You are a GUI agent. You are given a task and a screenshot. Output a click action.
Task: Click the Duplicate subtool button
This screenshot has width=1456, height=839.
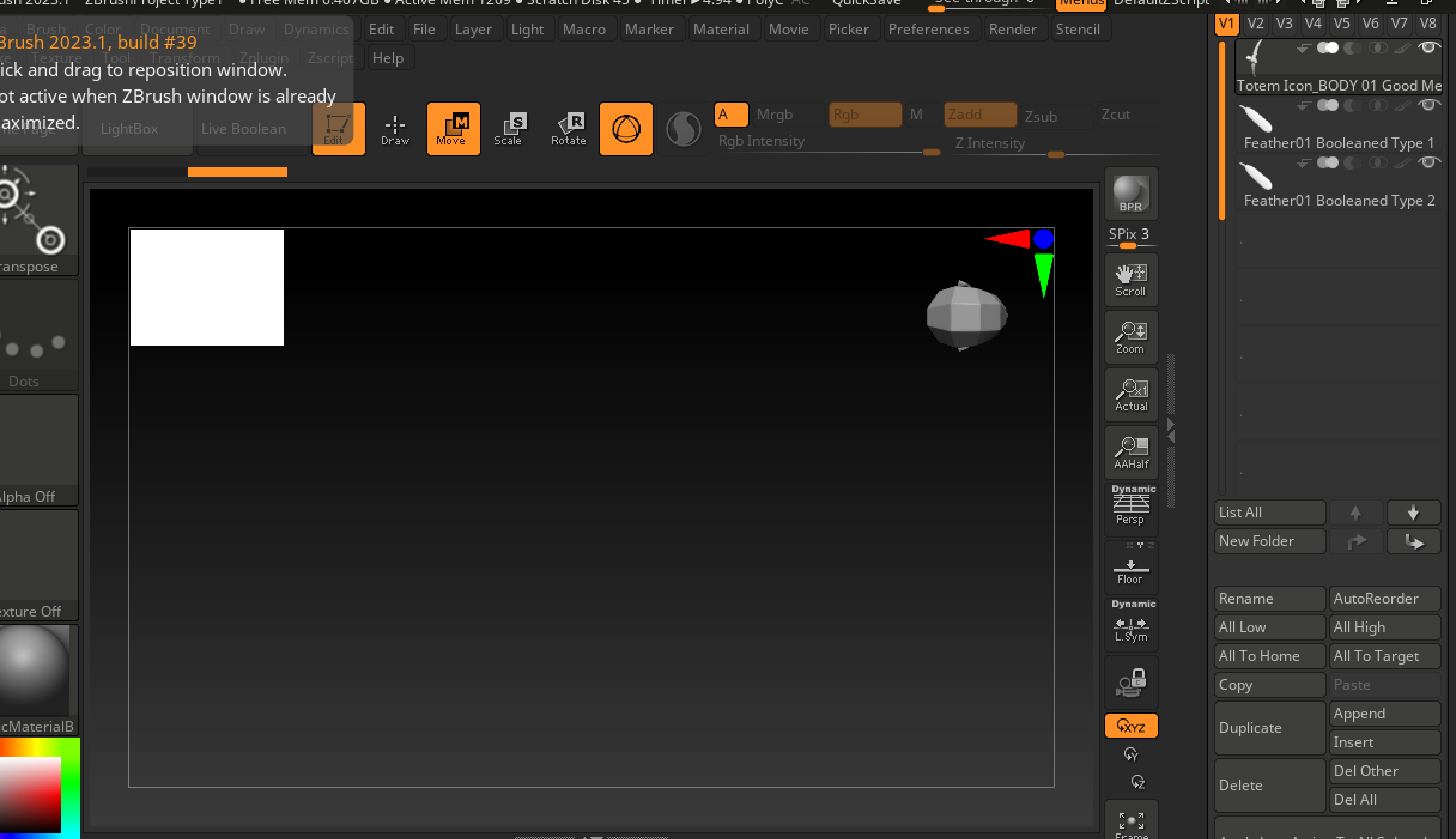click(1269, 728)
